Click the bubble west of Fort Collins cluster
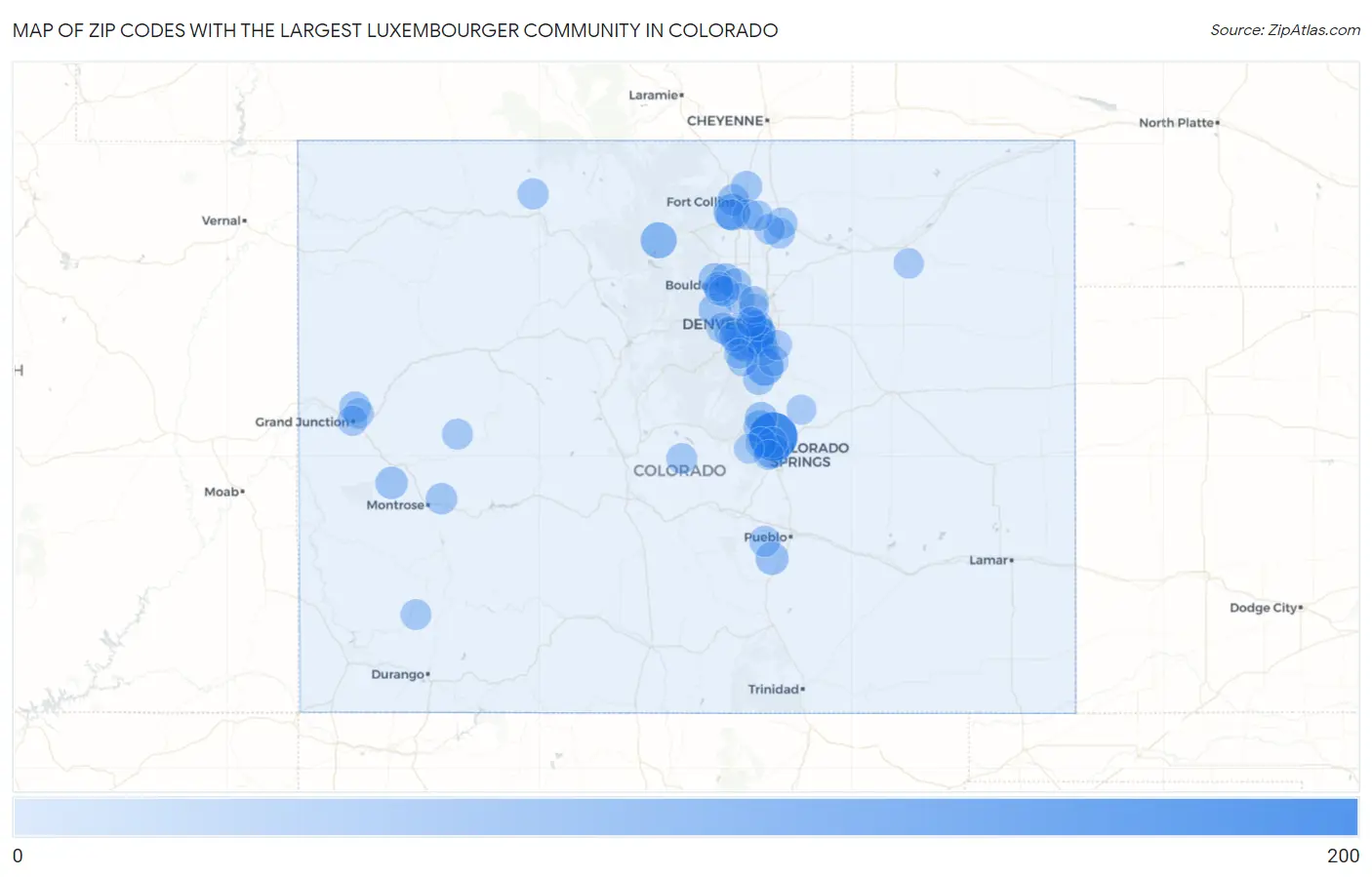1372x877 pixels. 659,240
